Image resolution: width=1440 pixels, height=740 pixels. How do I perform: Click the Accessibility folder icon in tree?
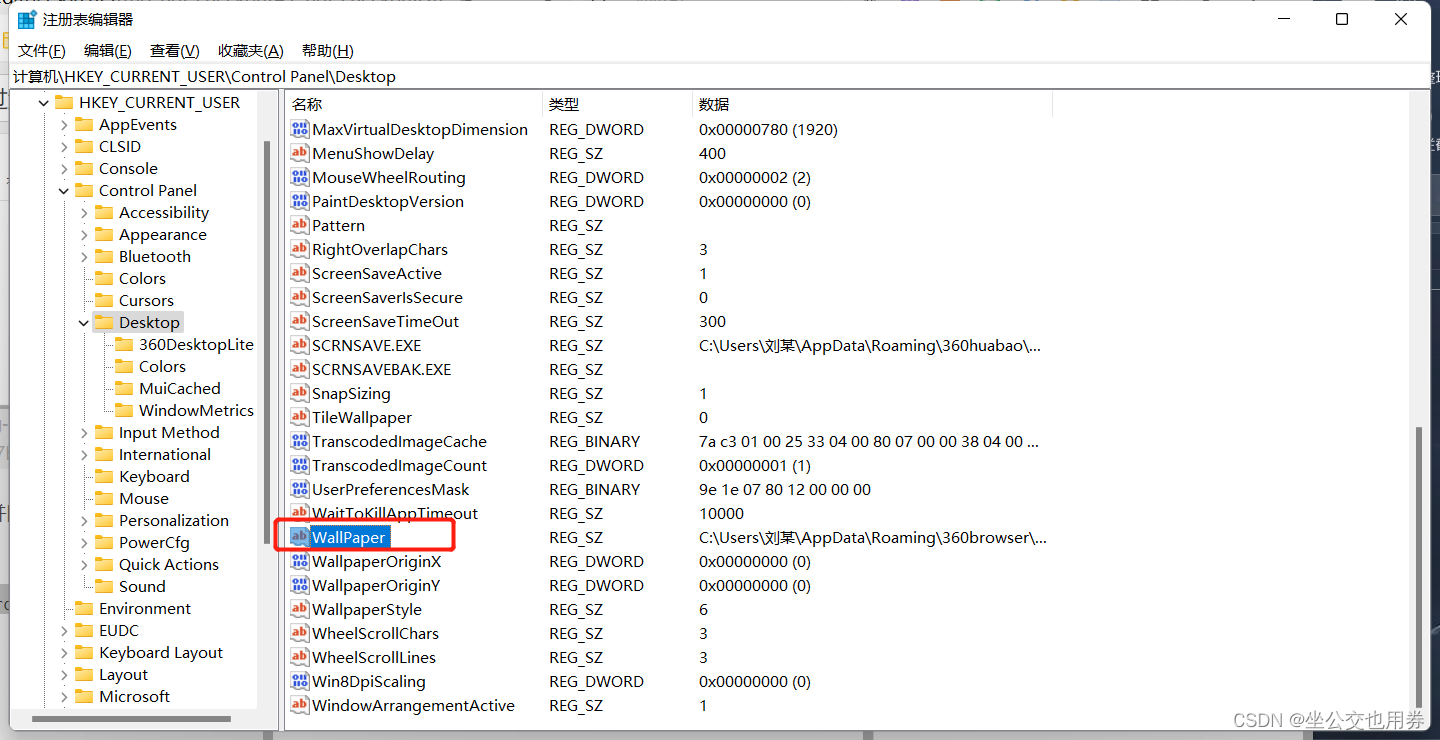point(104,212)
